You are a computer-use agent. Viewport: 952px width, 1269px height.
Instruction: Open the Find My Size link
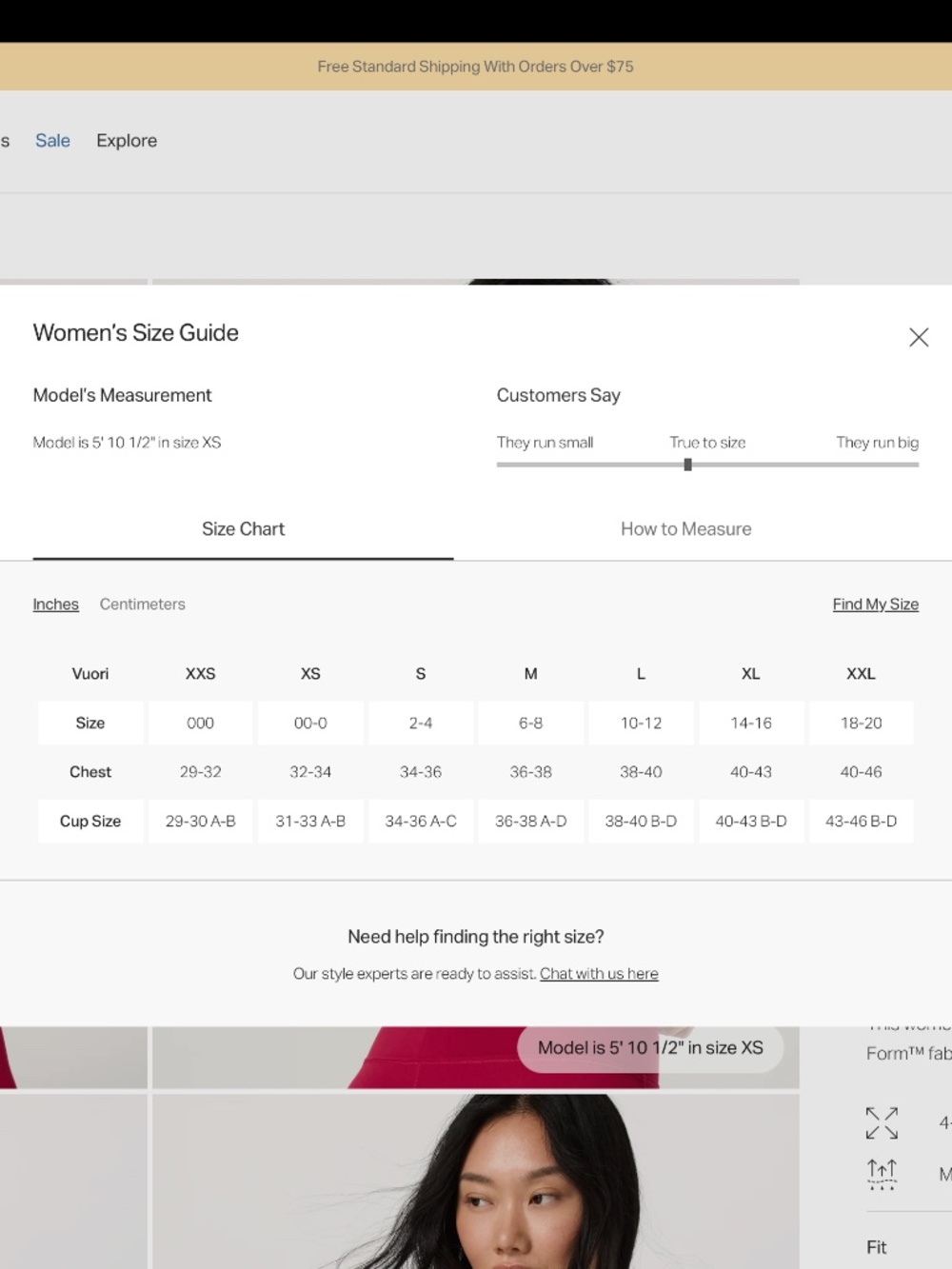pyautogui.click(x=876, y=605)
